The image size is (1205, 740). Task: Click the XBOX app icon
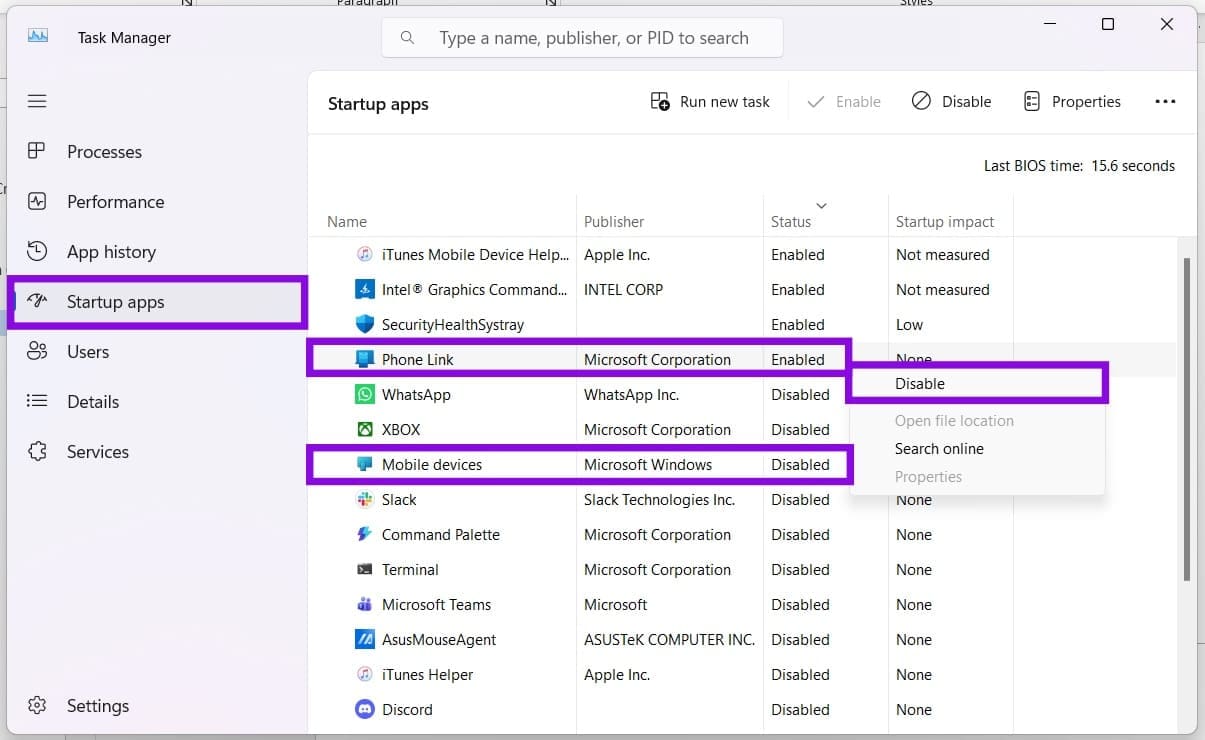click(365, 429)
